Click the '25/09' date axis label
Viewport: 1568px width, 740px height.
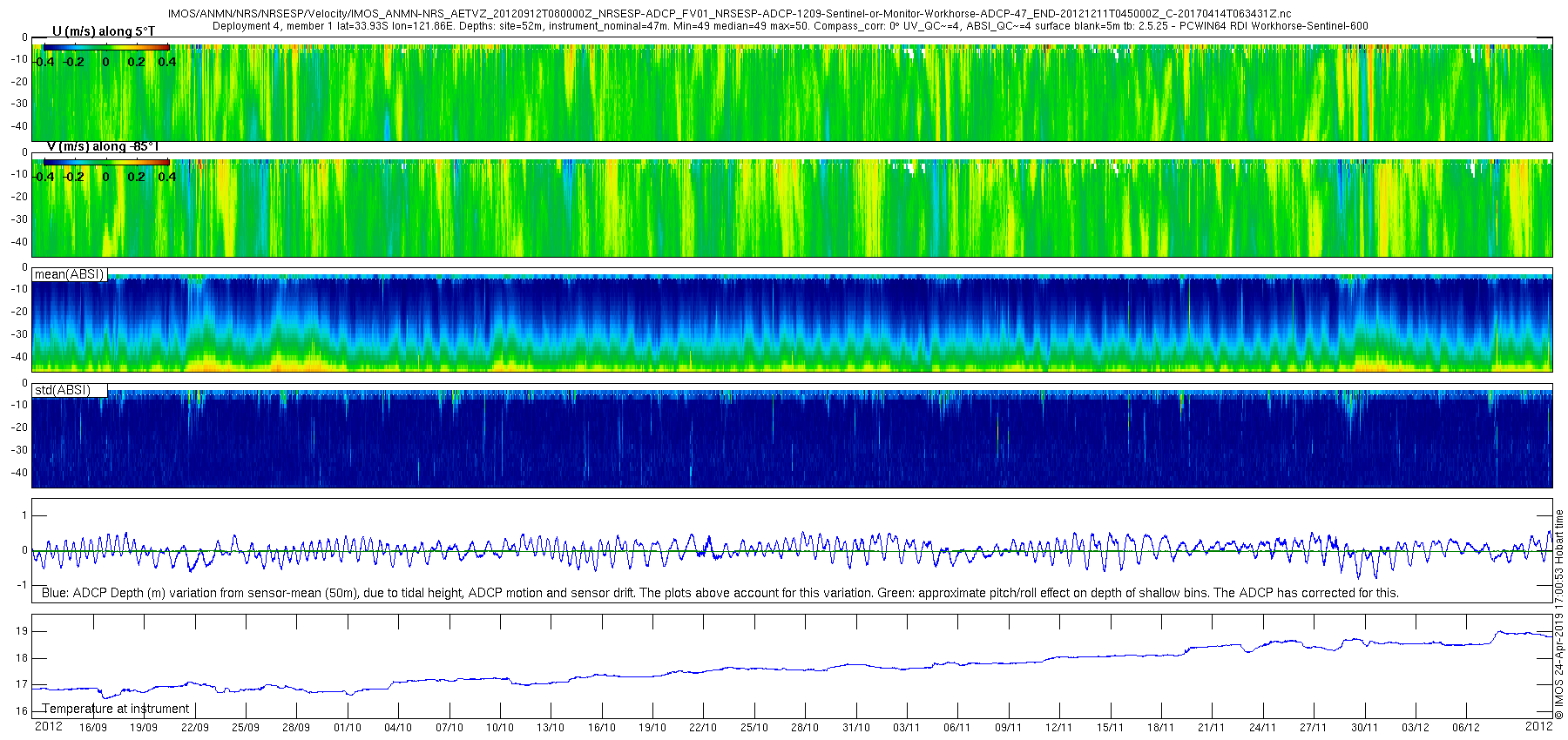[x=246, y=728]
